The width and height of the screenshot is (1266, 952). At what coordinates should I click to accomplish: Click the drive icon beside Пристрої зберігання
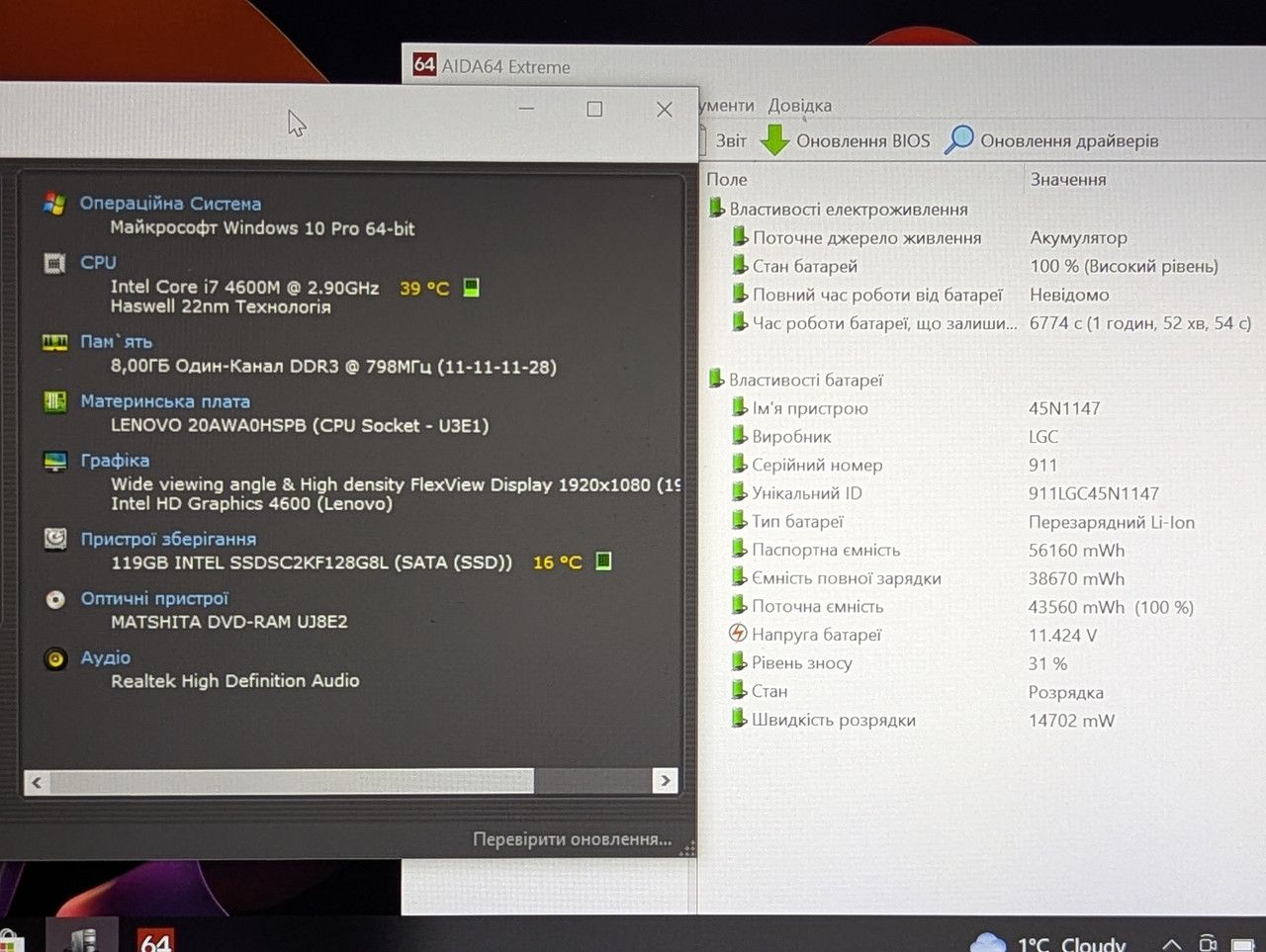point(55,539)
